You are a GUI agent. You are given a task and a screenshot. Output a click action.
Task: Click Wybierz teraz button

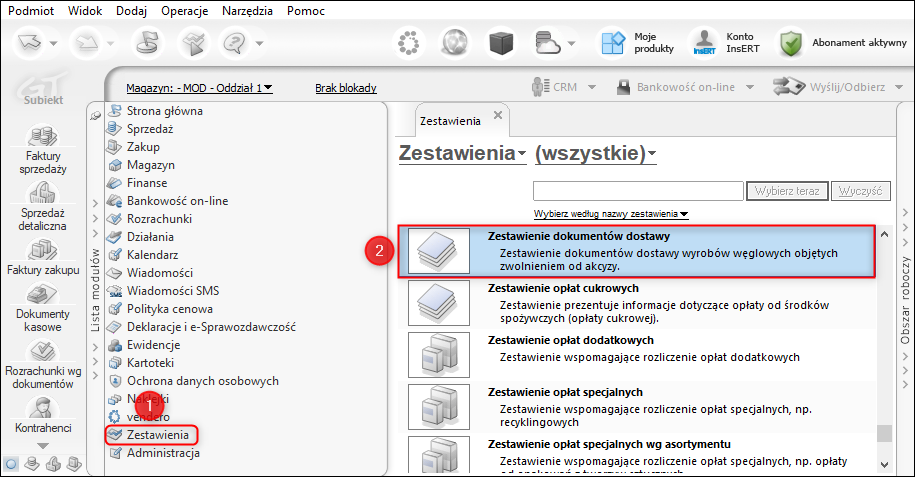tap(787, 191)
